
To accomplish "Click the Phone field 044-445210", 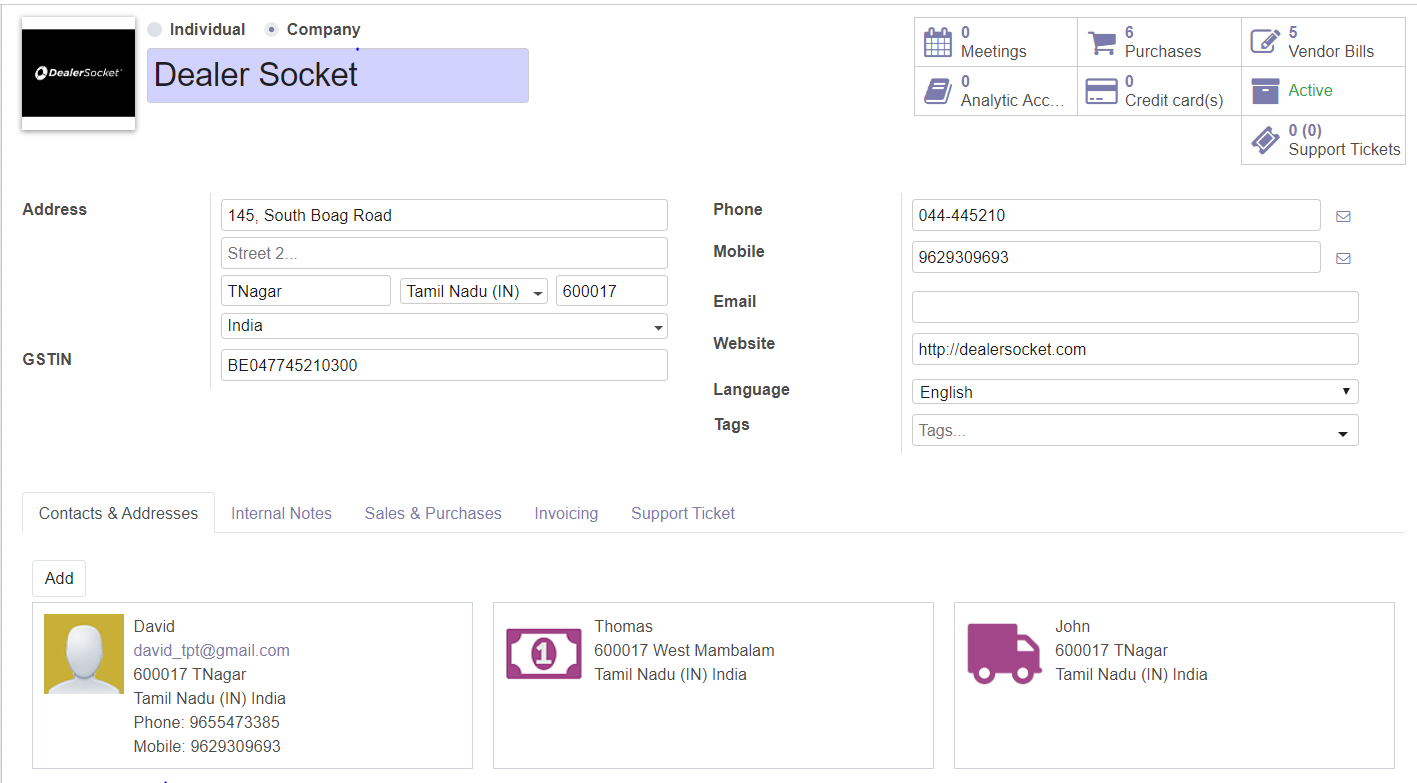I will pyautogui.click(x=1116, y=215).
